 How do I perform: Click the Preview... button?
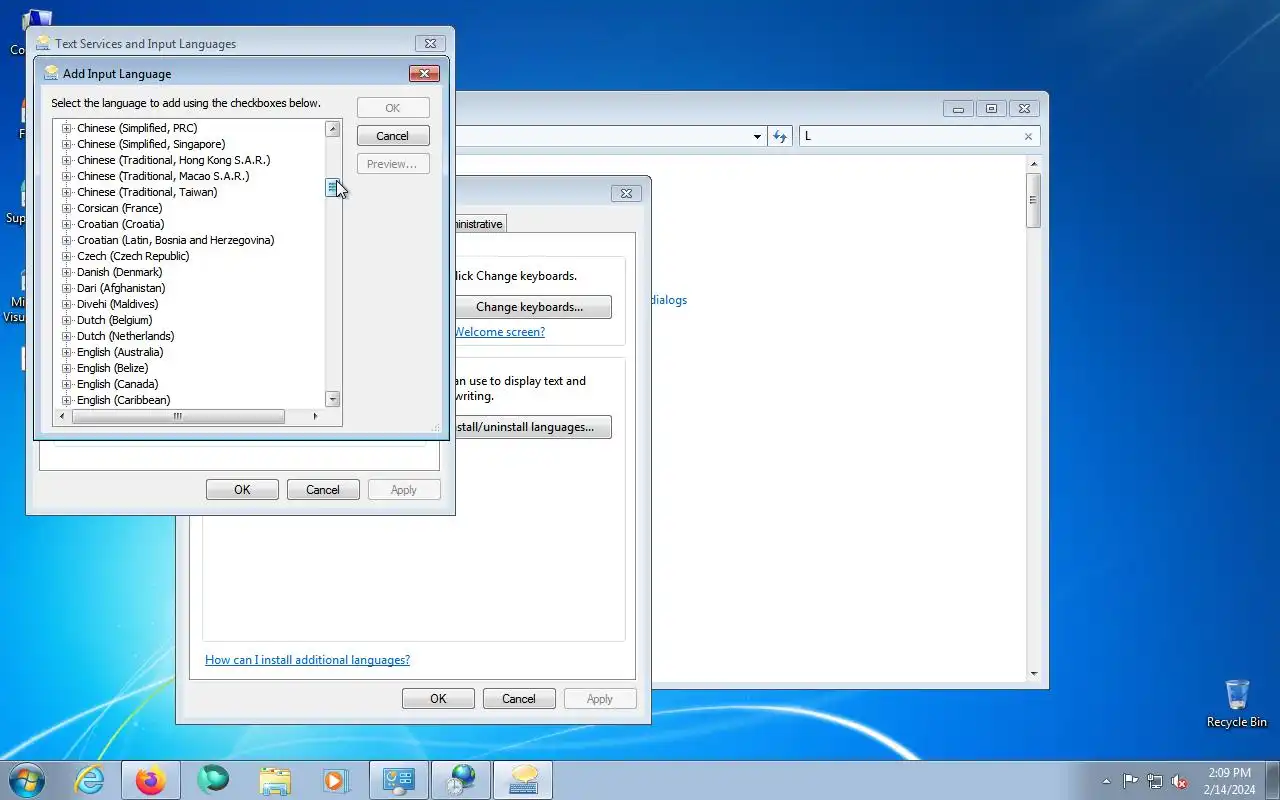tap(392, 164)
